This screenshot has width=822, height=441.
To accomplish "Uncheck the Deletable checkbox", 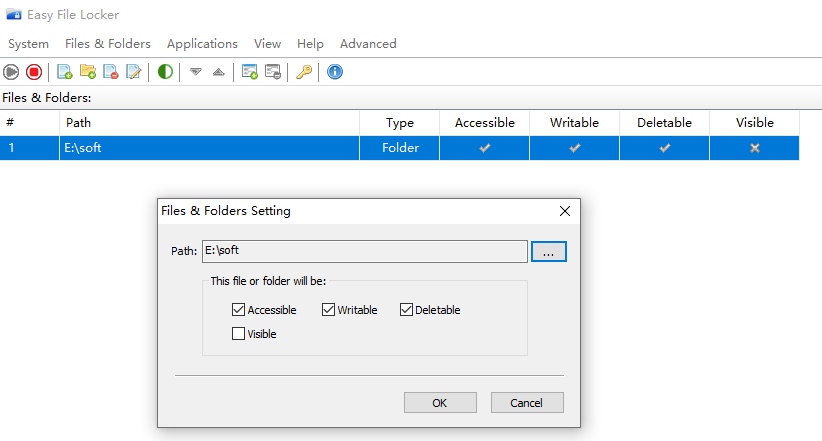I will coord(406,310).
